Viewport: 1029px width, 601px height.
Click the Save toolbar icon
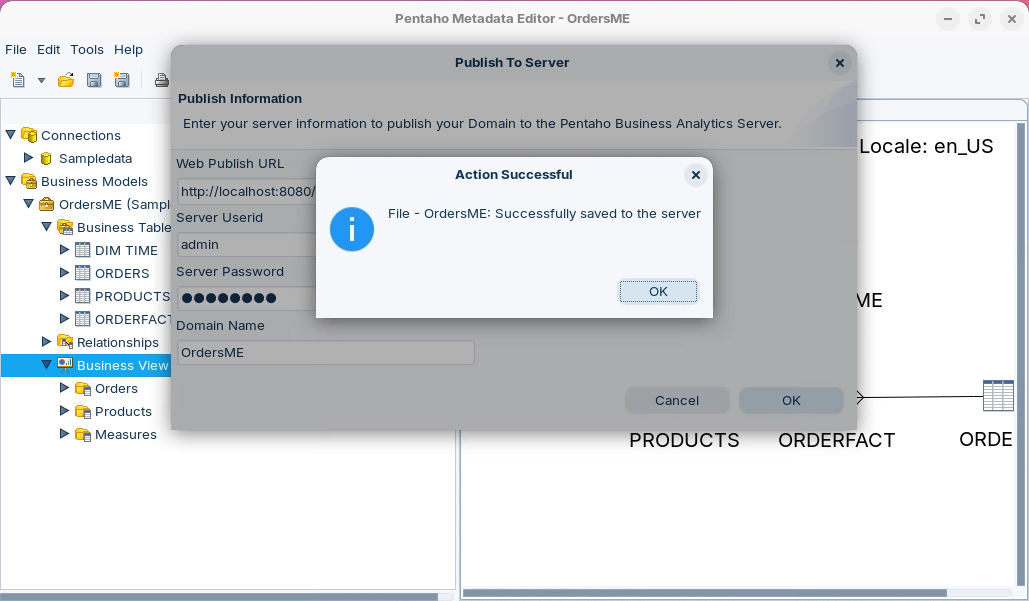94,80
